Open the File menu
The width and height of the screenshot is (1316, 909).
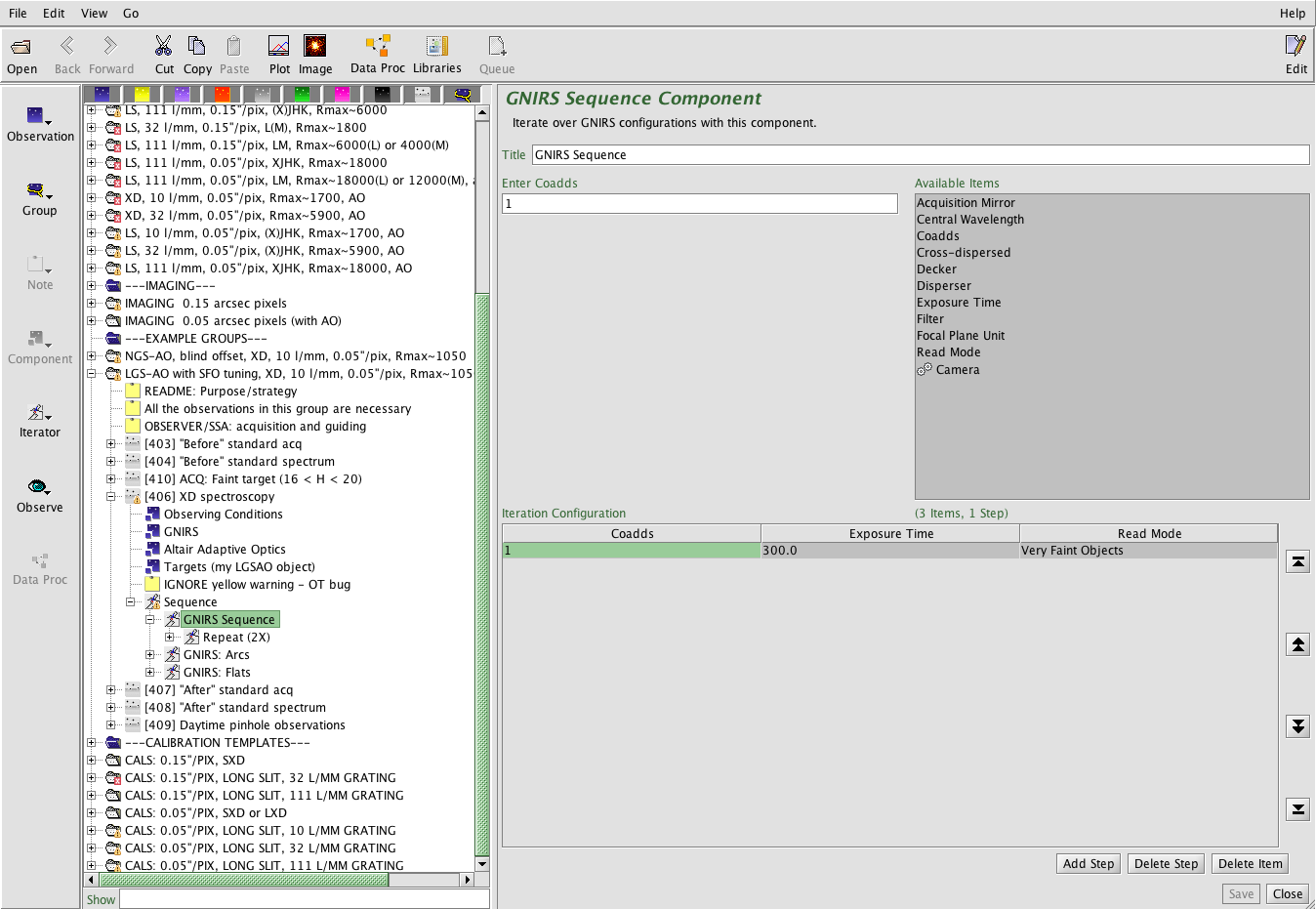tap(18, 14)
